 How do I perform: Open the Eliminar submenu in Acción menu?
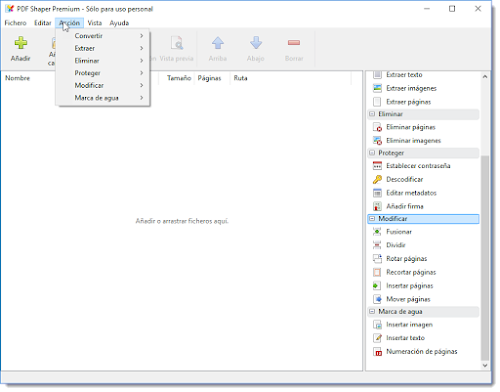[103, 61]
